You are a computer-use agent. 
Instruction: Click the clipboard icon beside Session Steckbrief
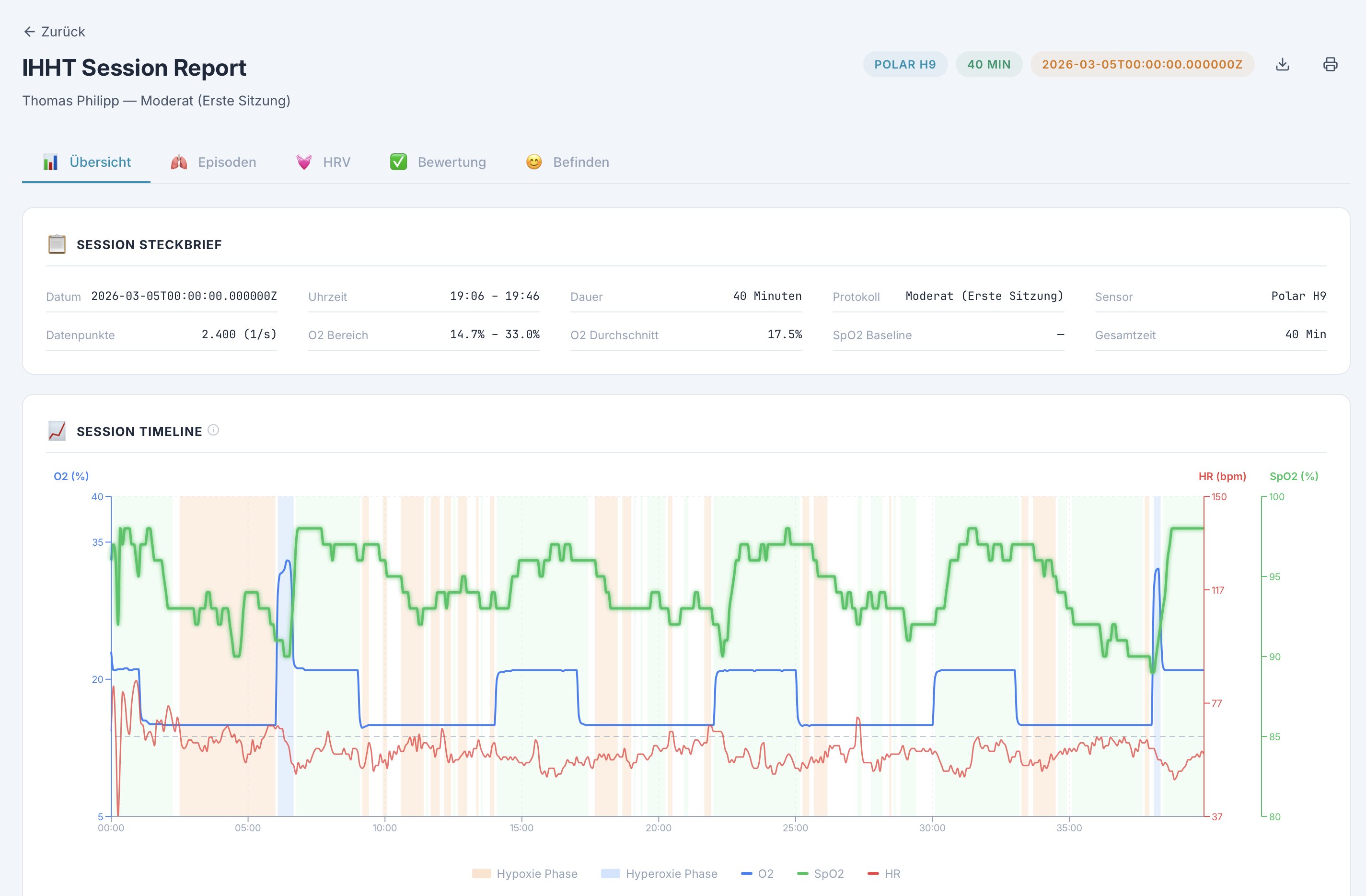57,244
